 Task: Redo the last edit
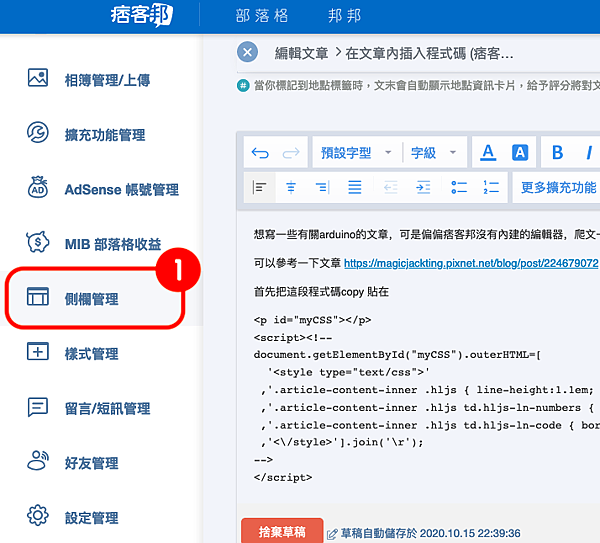point(291,153)
